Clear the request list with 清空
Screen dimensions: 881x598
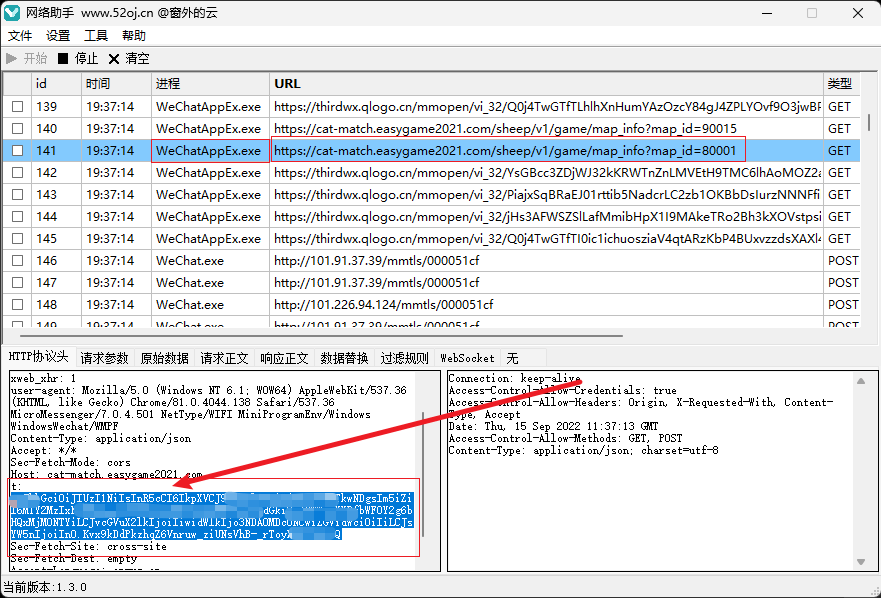tap(129, 58)
